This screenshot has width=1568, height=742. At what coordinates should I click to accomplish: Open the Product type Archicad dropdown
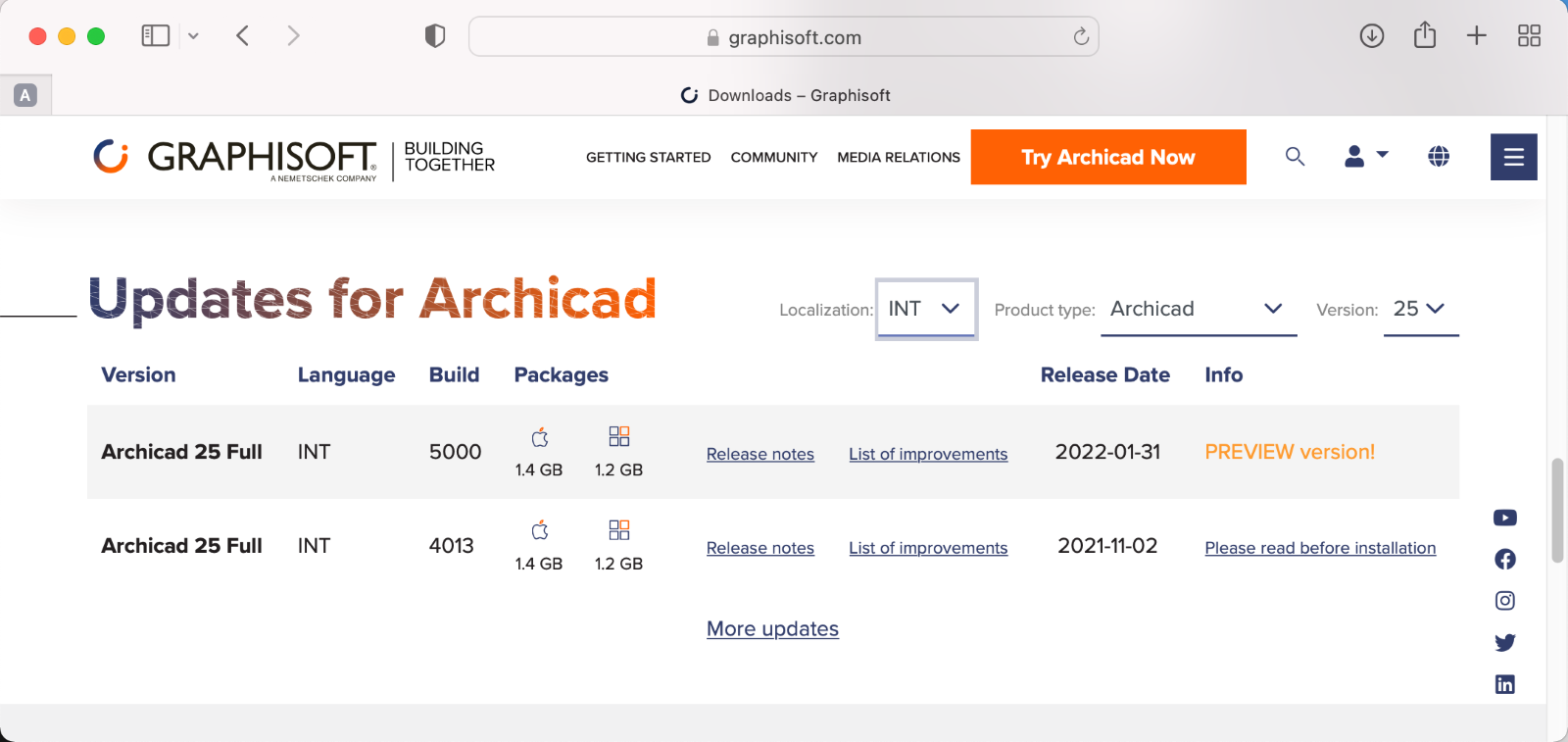[1199, 309]
